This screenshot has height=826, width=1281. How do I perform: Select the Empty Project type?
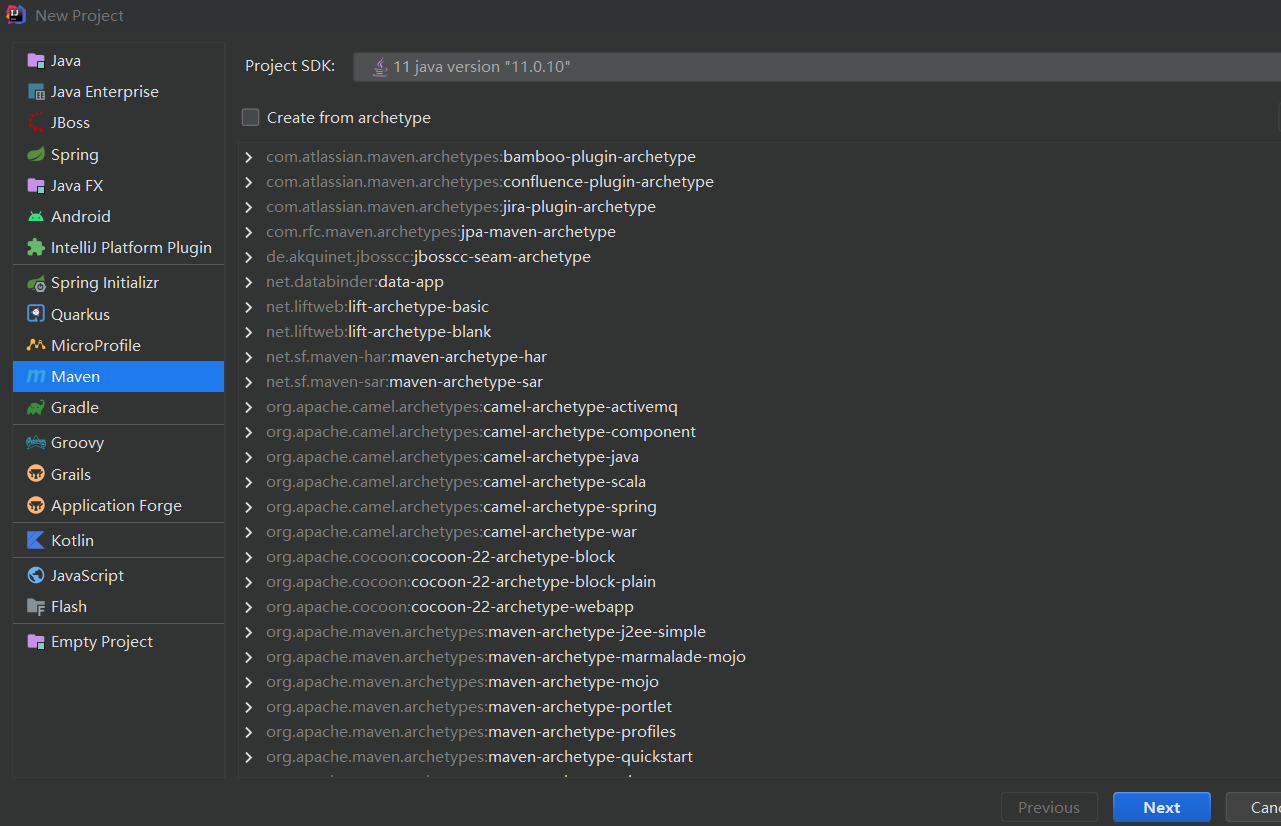point(118,642)
